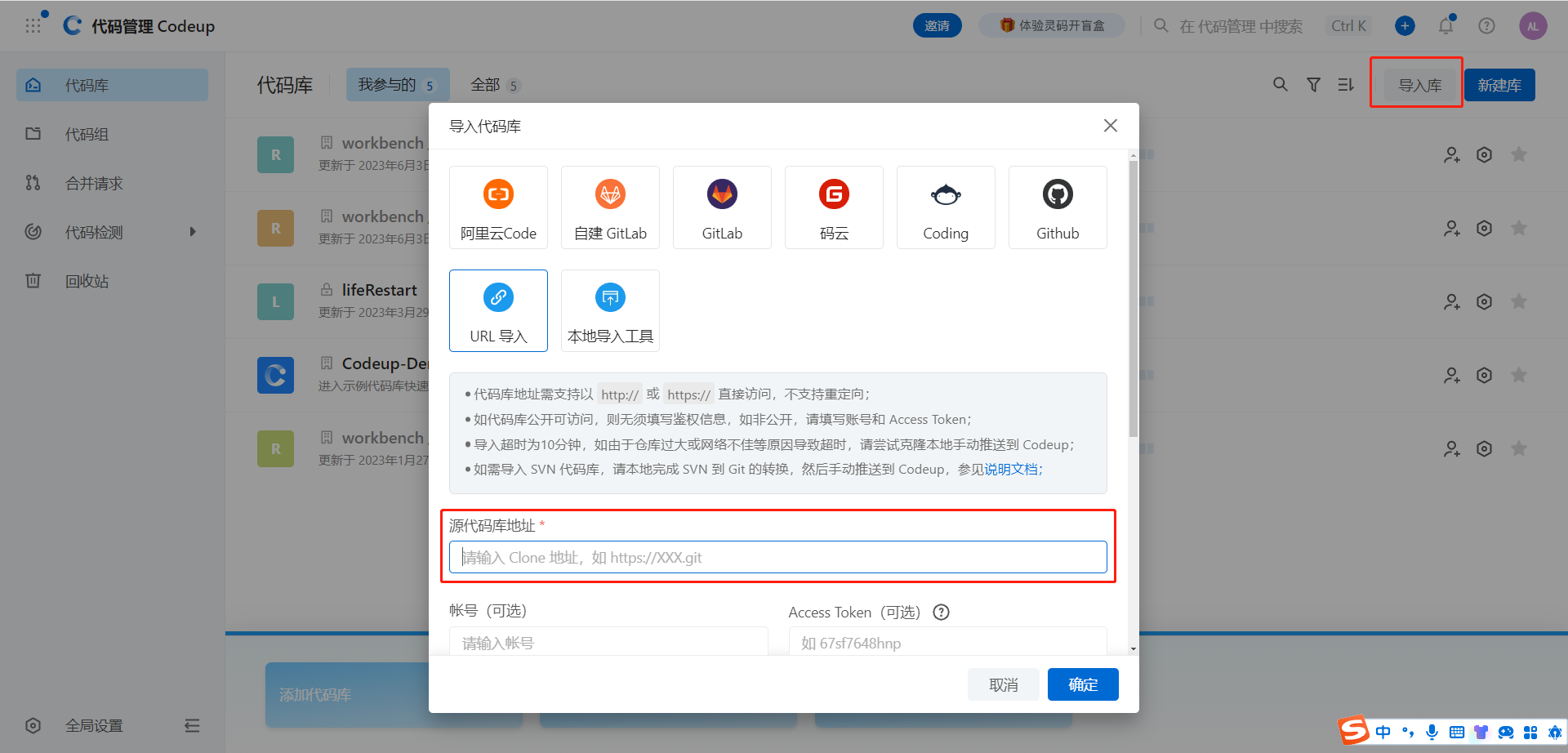Screen dimensions: 1568x753
Task: Add member to Codeup-Demo repository
Action: pyautogui.click(x=1451, y=376)
